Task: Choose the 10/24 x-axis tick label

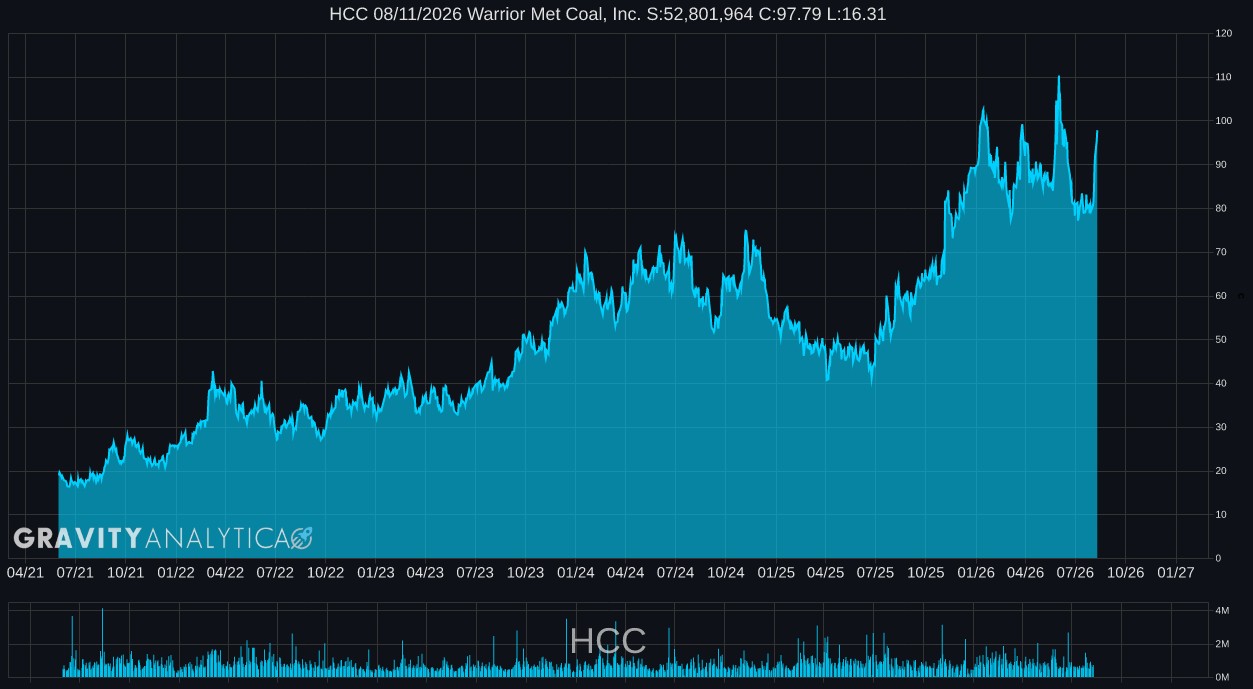Action: [x=725, y=573]
